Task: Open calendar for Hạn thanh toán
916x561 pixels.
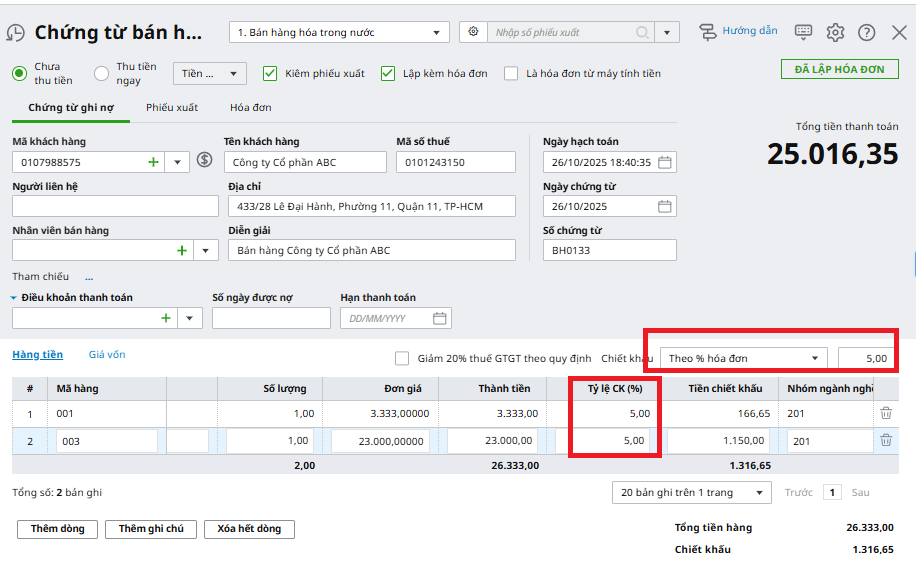Action: click(440, 319)
